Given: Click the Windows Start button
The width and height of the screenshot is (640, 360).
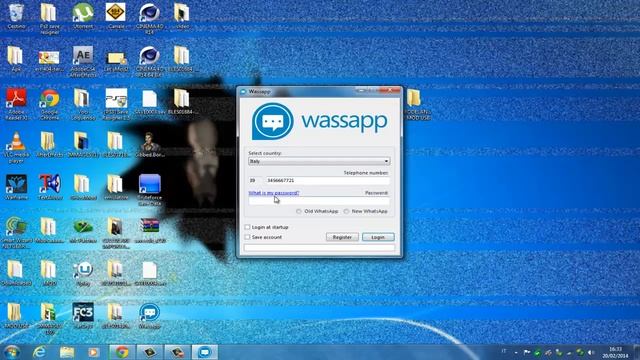Looking at the screenshot, I should coord(11,352).
